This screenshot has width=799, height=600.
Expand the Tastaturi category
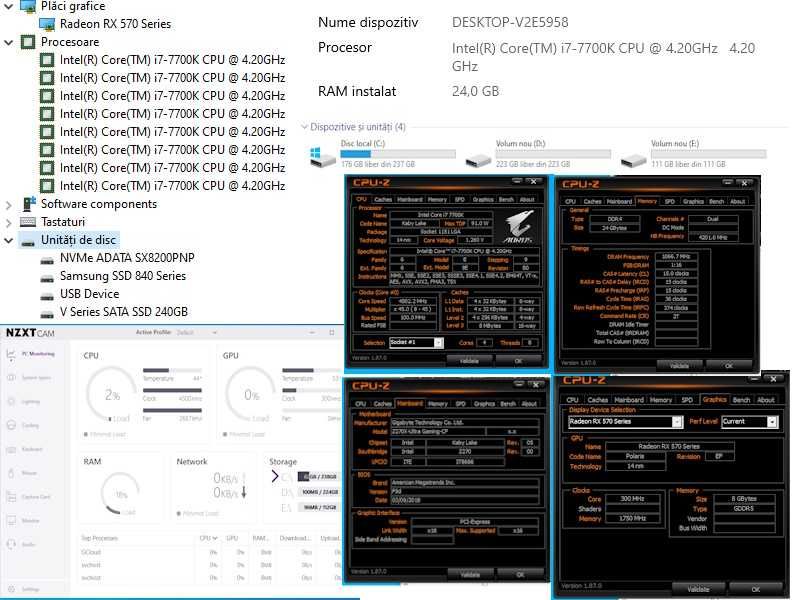pos(9,222)
